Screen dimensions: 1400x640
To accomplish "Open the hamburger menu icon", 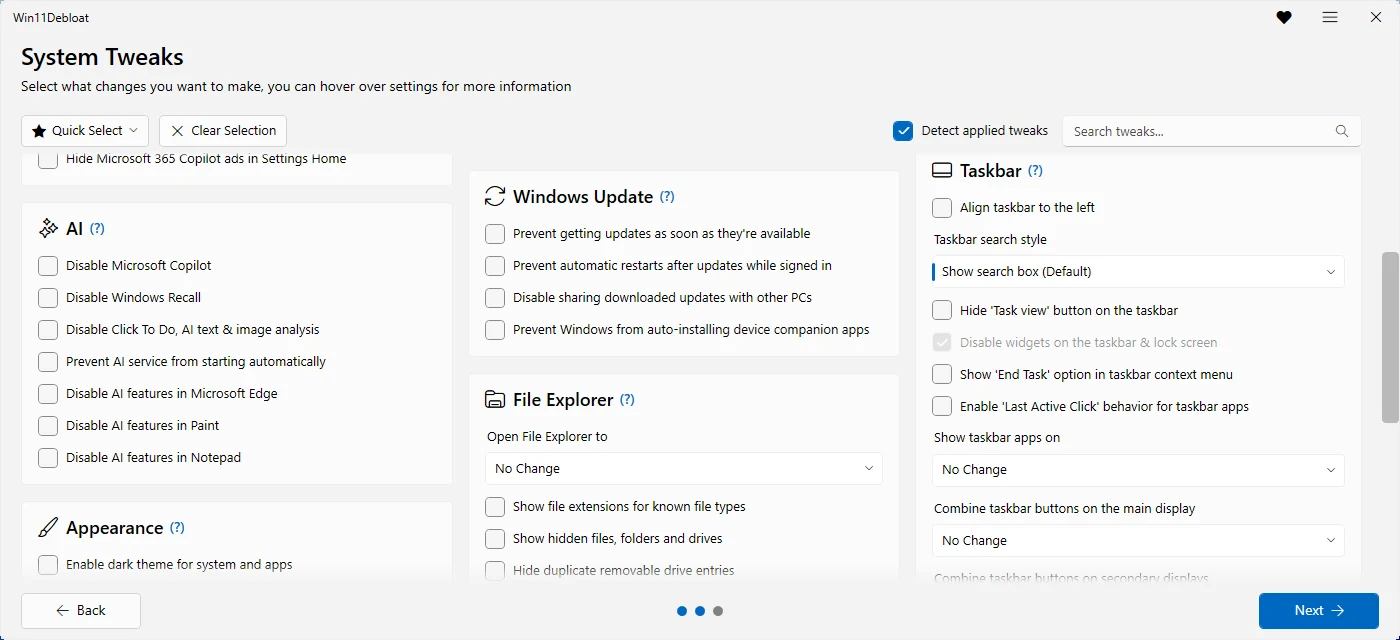I will (x=1330, y=17).
